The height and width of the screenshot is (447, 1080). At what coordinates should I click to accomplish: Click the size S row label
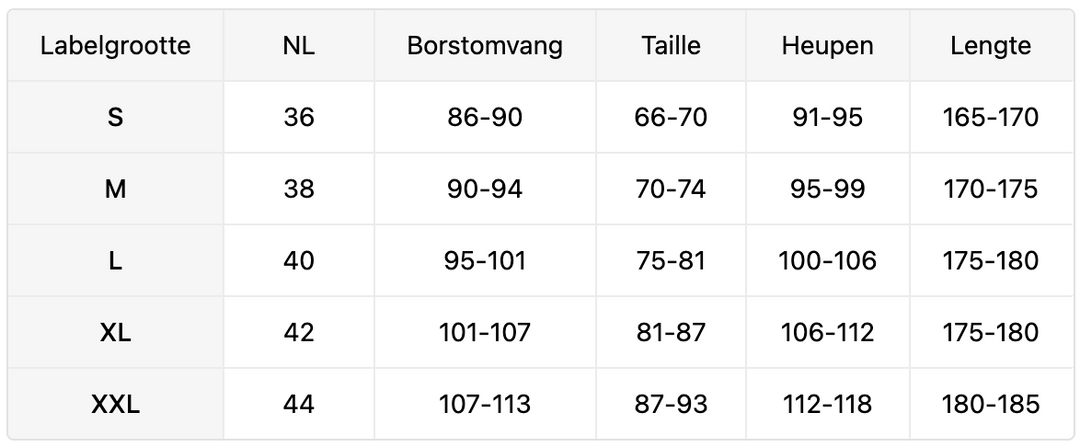coord(115,118)
